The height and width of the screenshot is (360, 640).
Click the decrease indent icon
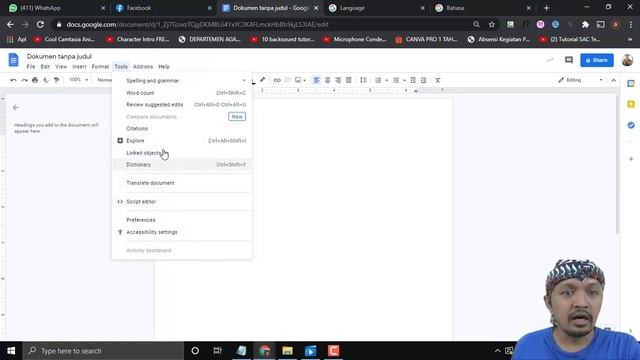[413, 80]
